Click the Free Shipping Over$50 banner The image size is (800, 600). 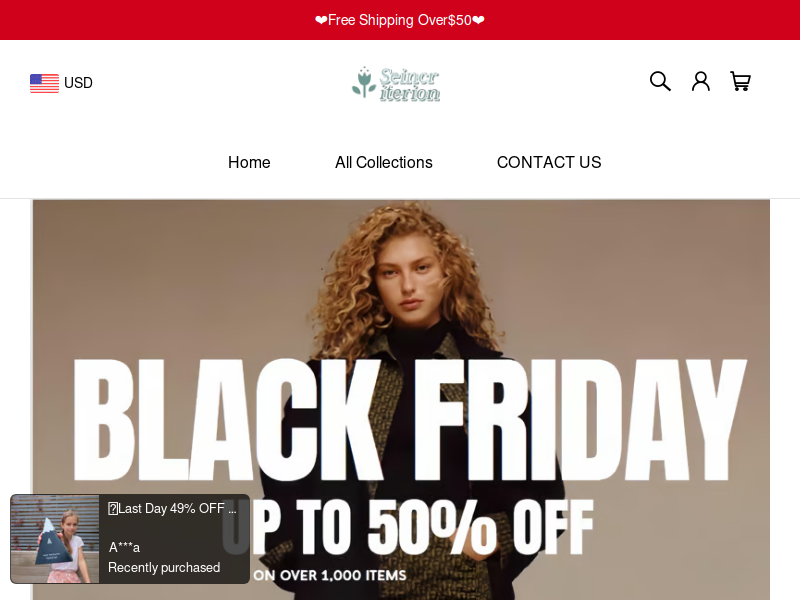point(400,20)
